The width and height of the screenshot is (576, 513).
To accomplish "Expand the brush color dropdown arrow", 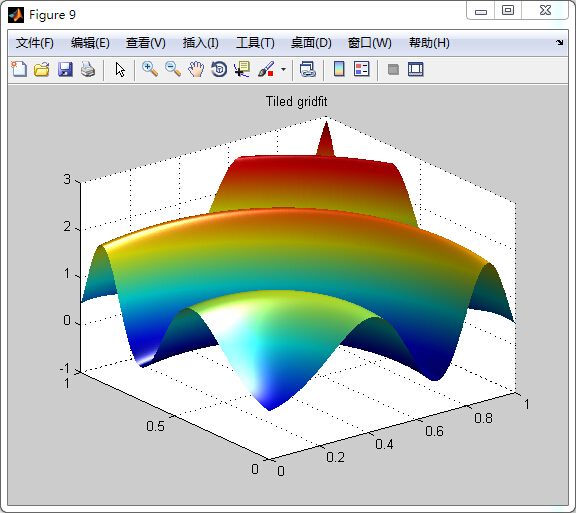I will click(x=283, y=69).
